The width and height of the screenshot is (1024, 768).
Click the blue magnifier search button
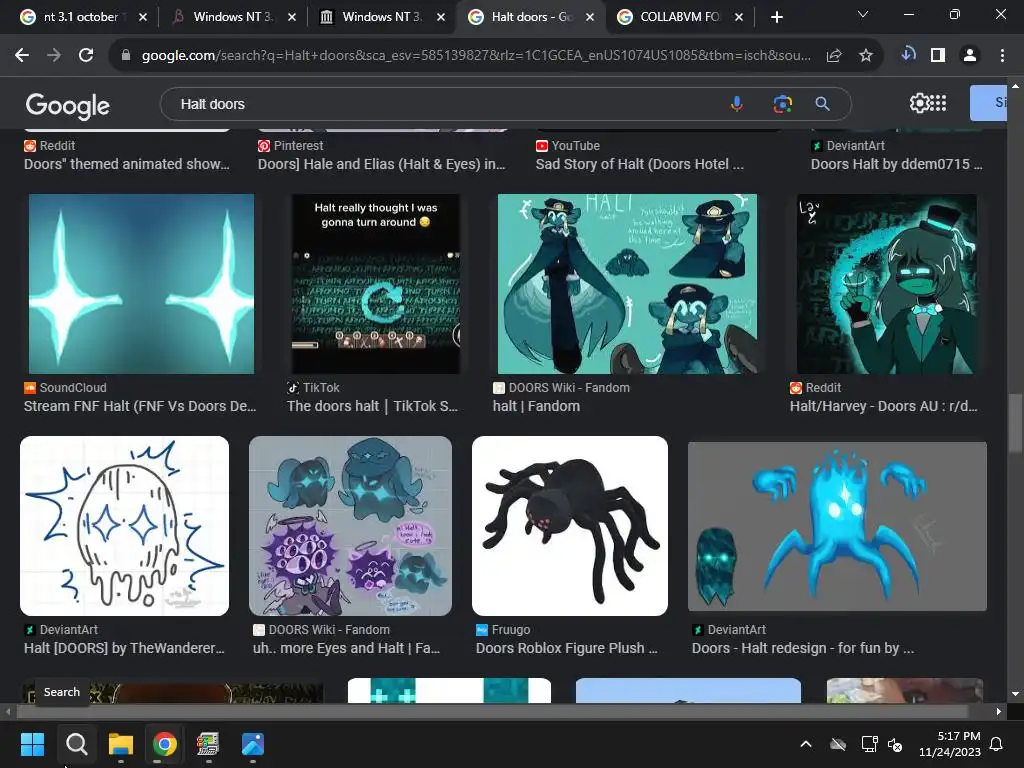point(823,104)
